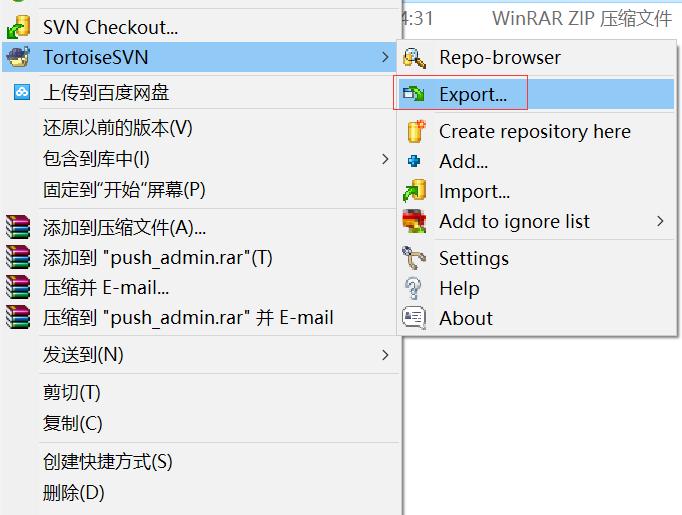Choose 添加到 "push_admin.rar"(T) option
Viewport: 682px width, 515px height.
157,258
